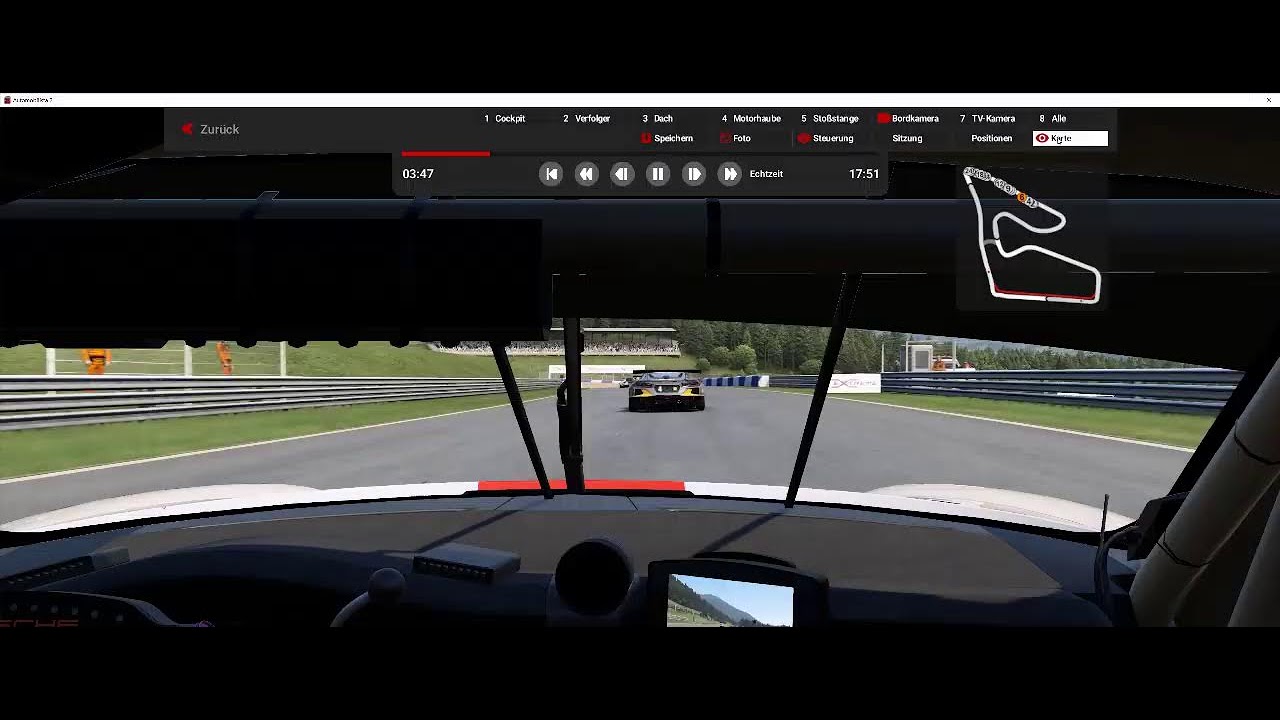The image size is (1280, 720).
Task: Click the red Zurück arrow icon
Action: point(187,129)
